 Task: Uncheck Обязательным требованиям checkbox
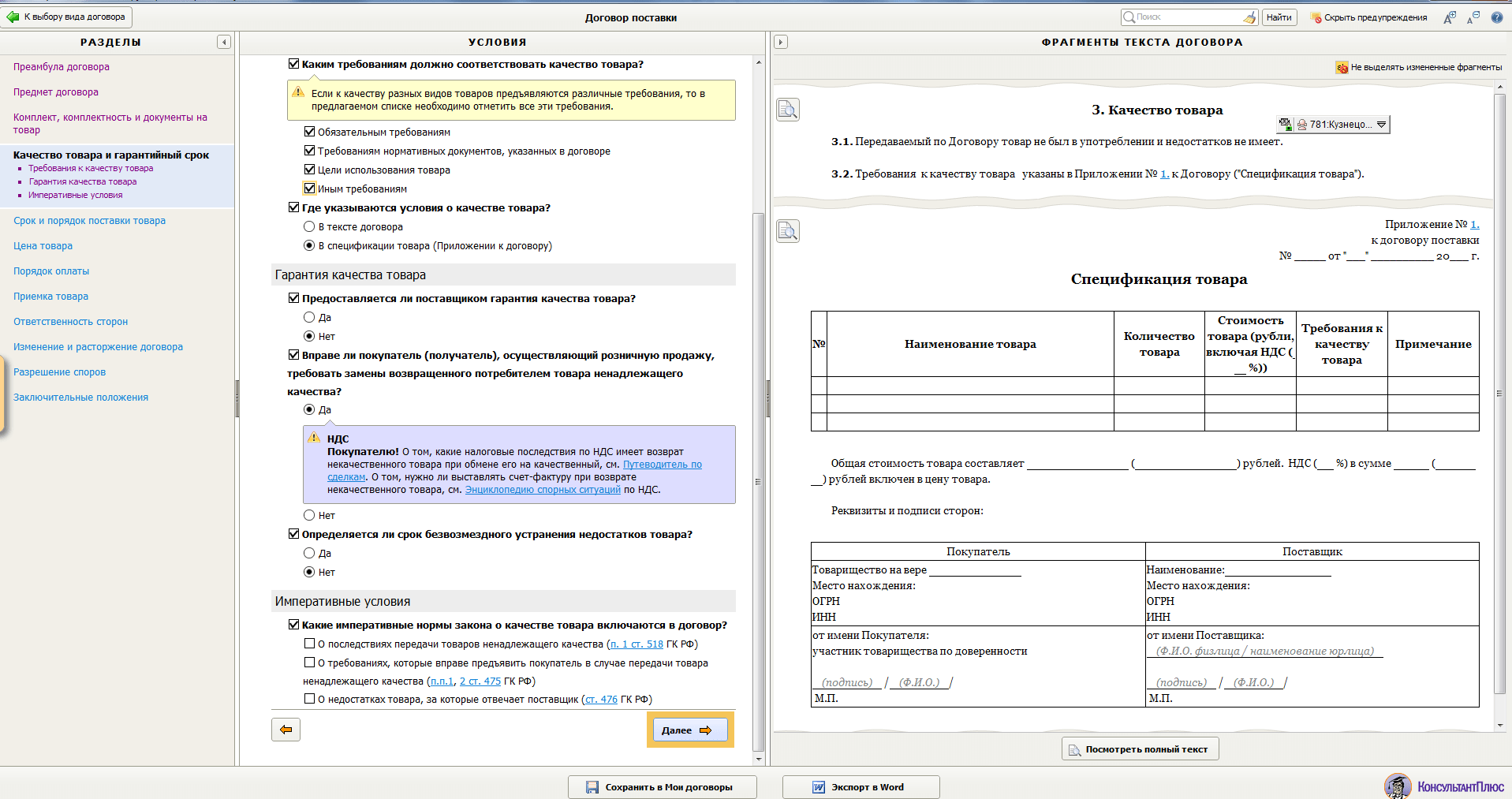(310, 132)
